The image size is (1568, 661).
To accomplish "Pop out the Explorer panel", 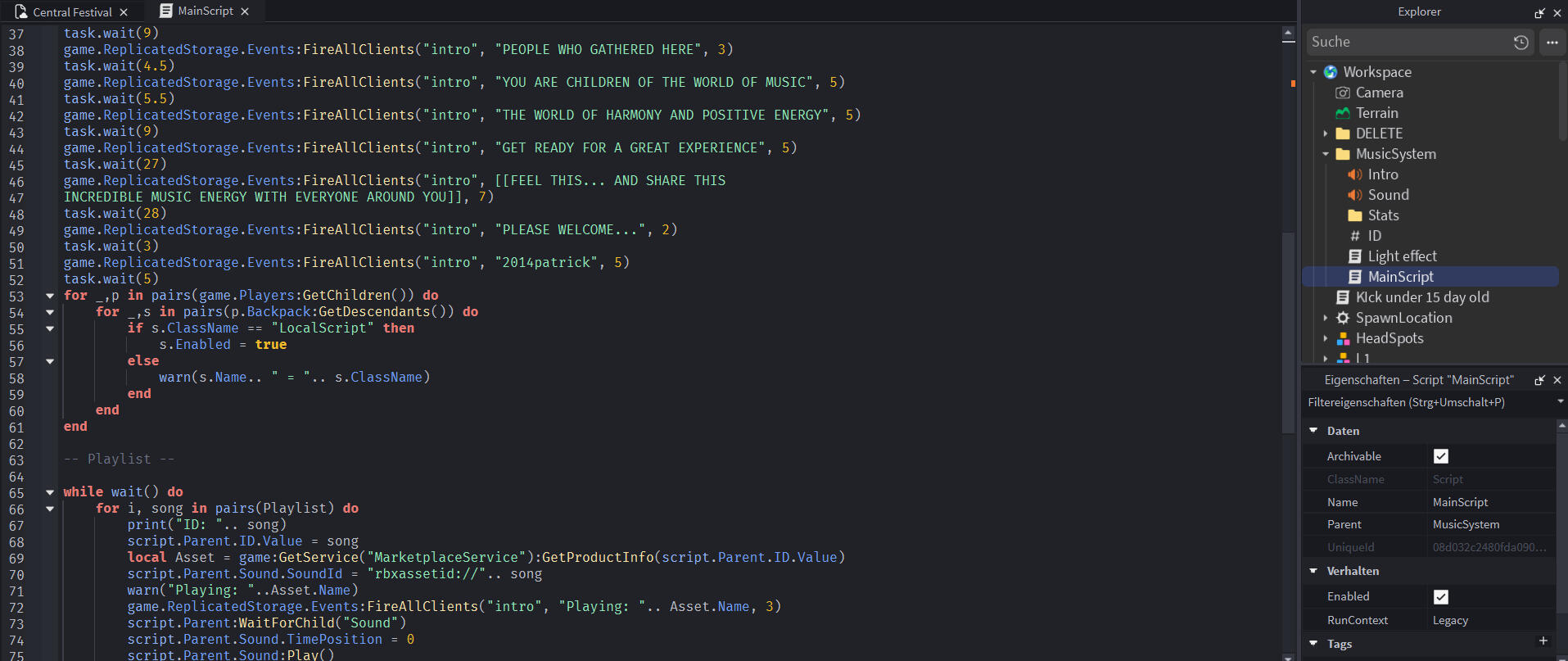I will [1539, 13].
